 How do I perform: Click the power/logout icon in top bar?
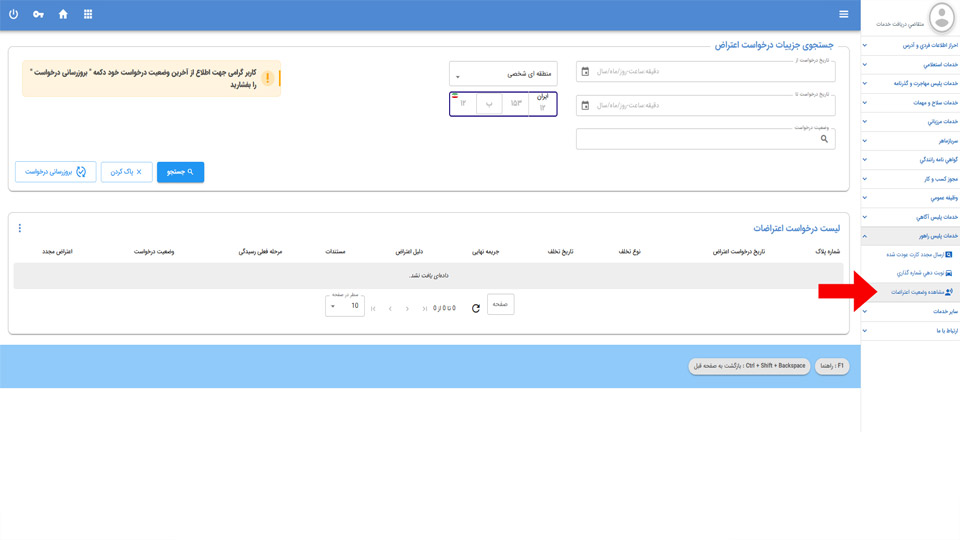click(x=14, y=14)
